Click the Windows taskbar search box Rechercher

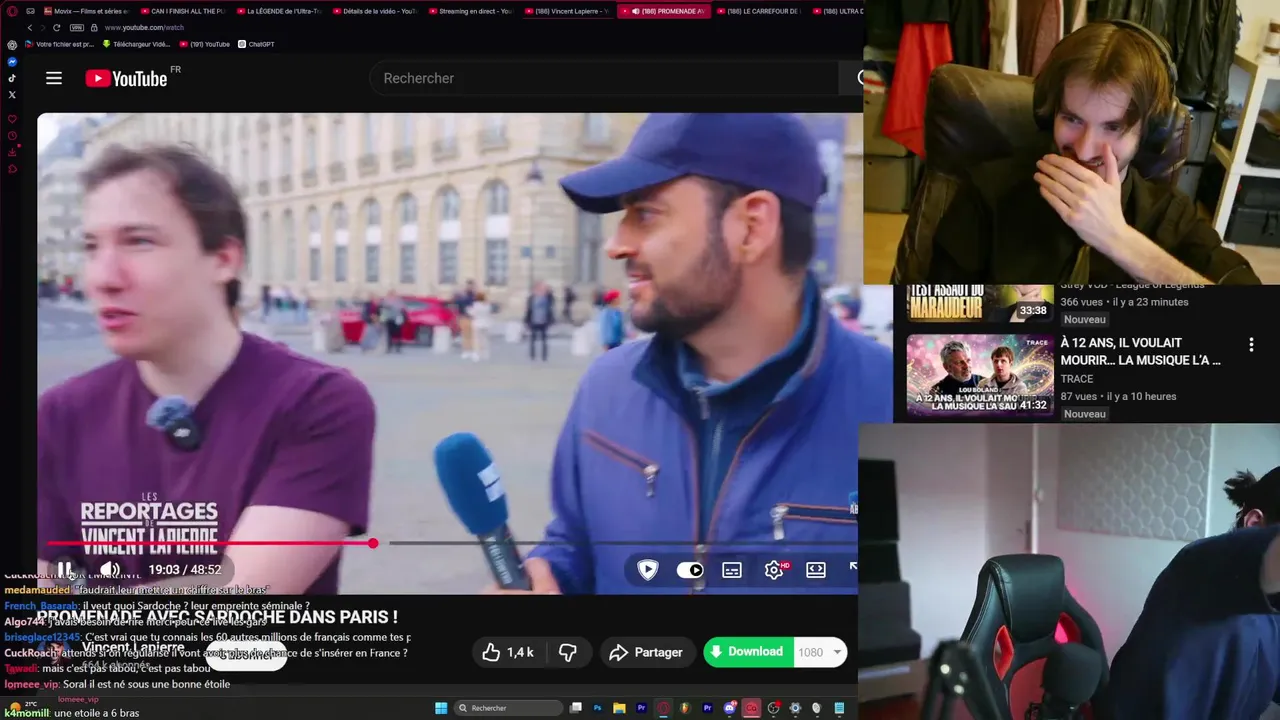508,708
